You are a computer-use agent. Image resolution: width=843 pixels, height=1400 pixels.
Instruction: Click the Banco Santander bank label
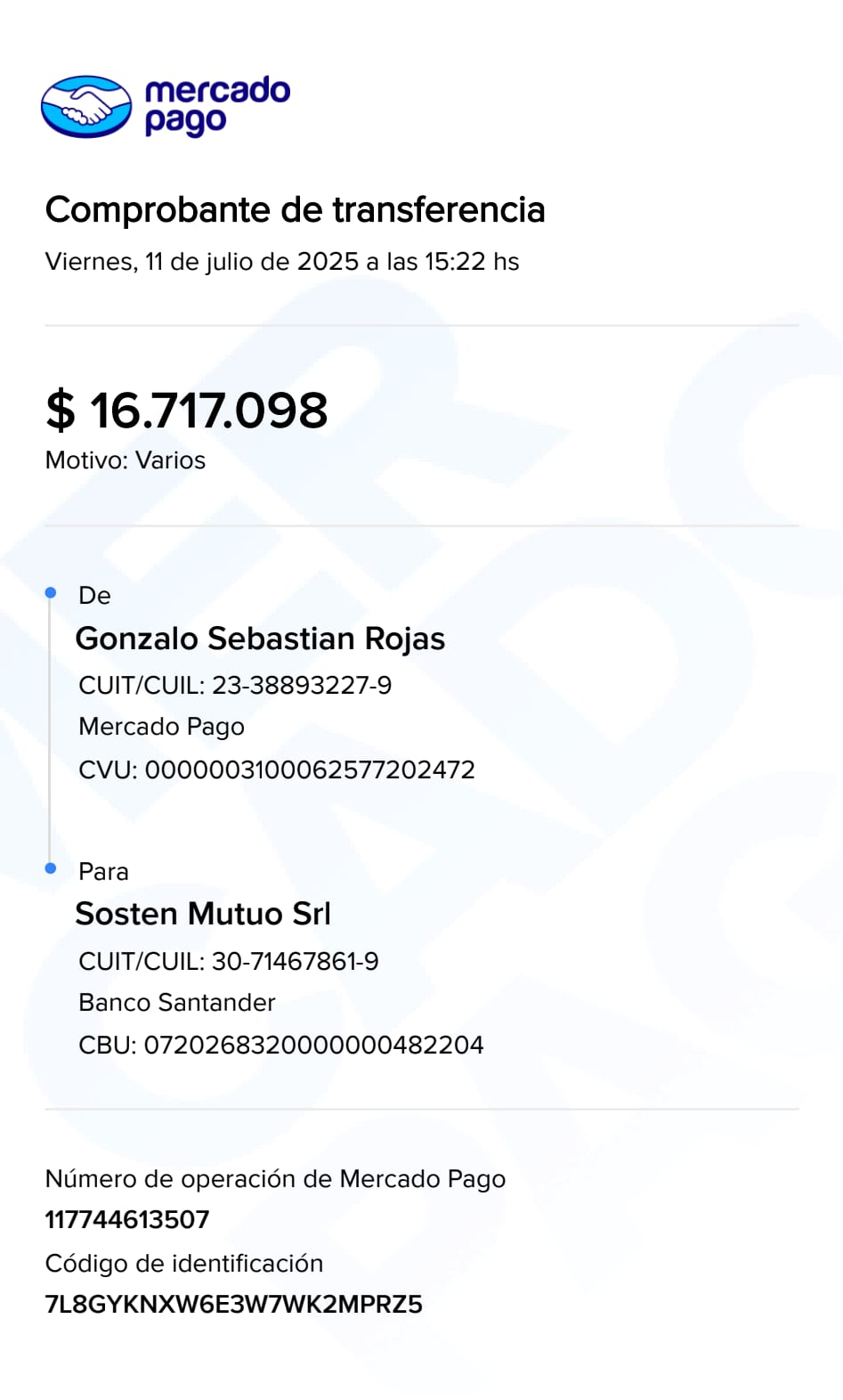pos(177,1003)
